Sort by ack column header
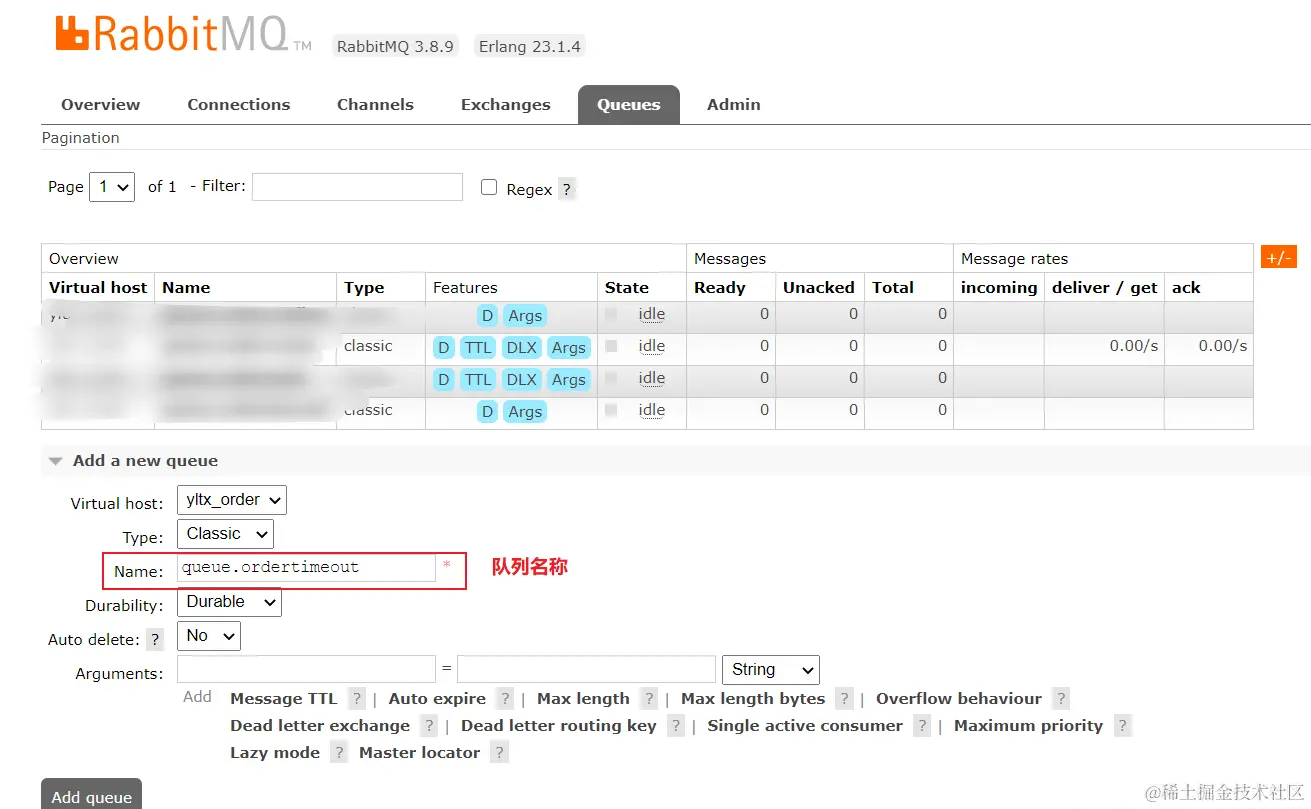 pyautogui.click(x=1186, y=288)
